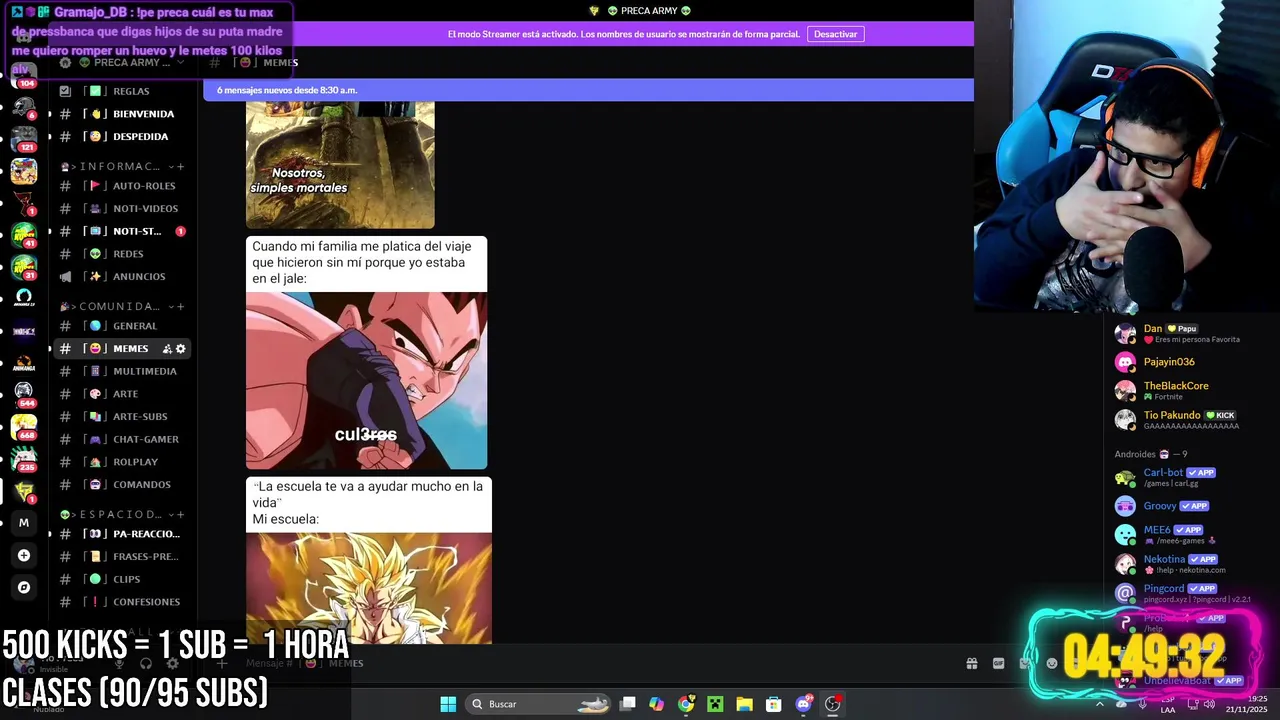Add channel to ESPACIO D category with plus
This screenshot has width=1280, height=720.
coord(180,514)
